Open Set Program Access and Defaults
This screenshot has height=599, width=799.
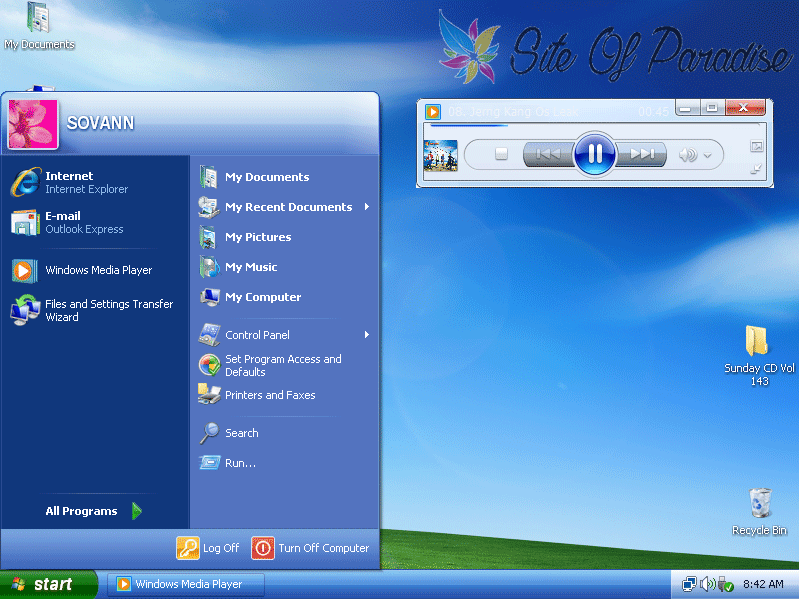click(x=285, y=365)
